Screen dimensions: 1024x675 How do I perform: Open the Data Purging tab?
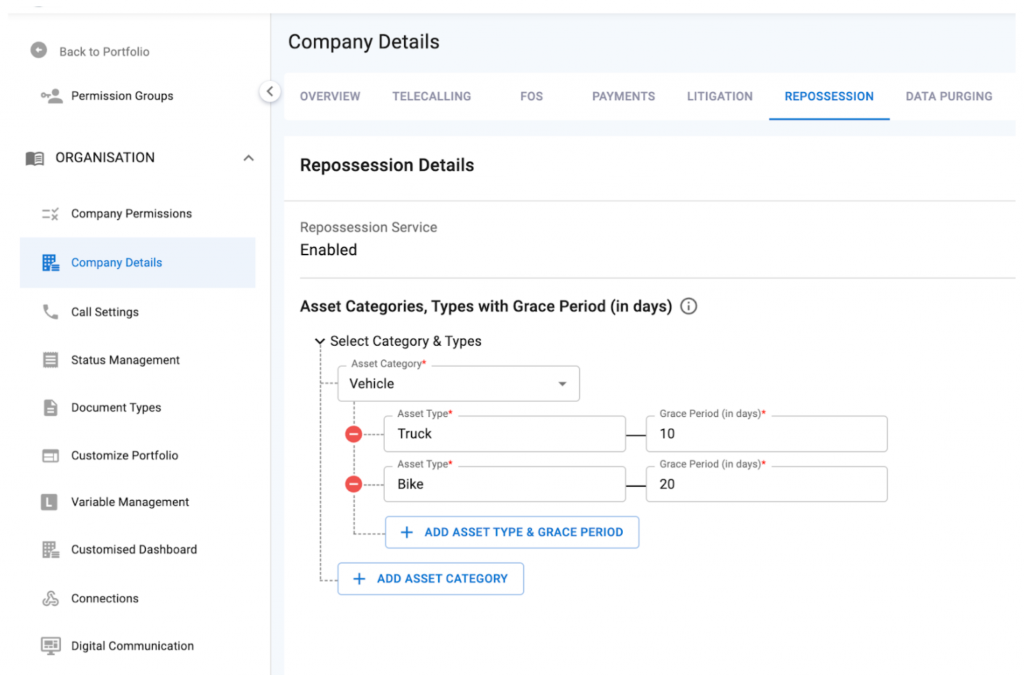coord(949,97)
